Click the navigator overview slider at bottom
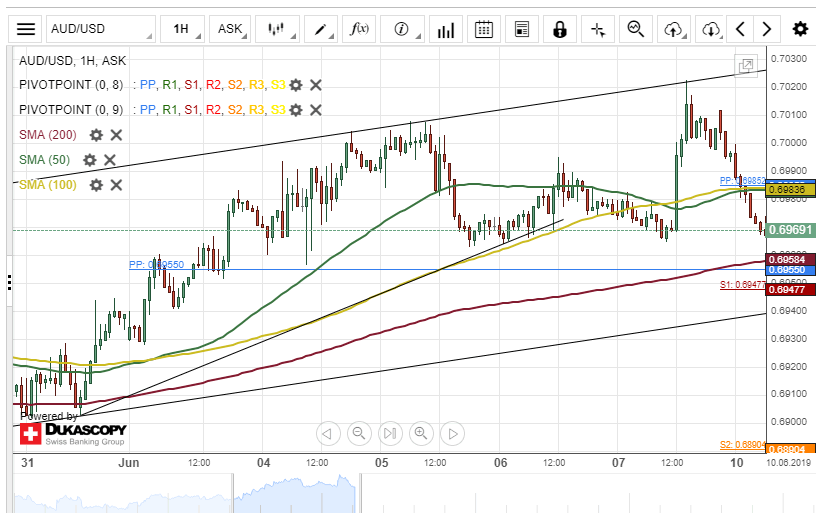The width and height of the screenshot is (821, 516). click(390, 493)
